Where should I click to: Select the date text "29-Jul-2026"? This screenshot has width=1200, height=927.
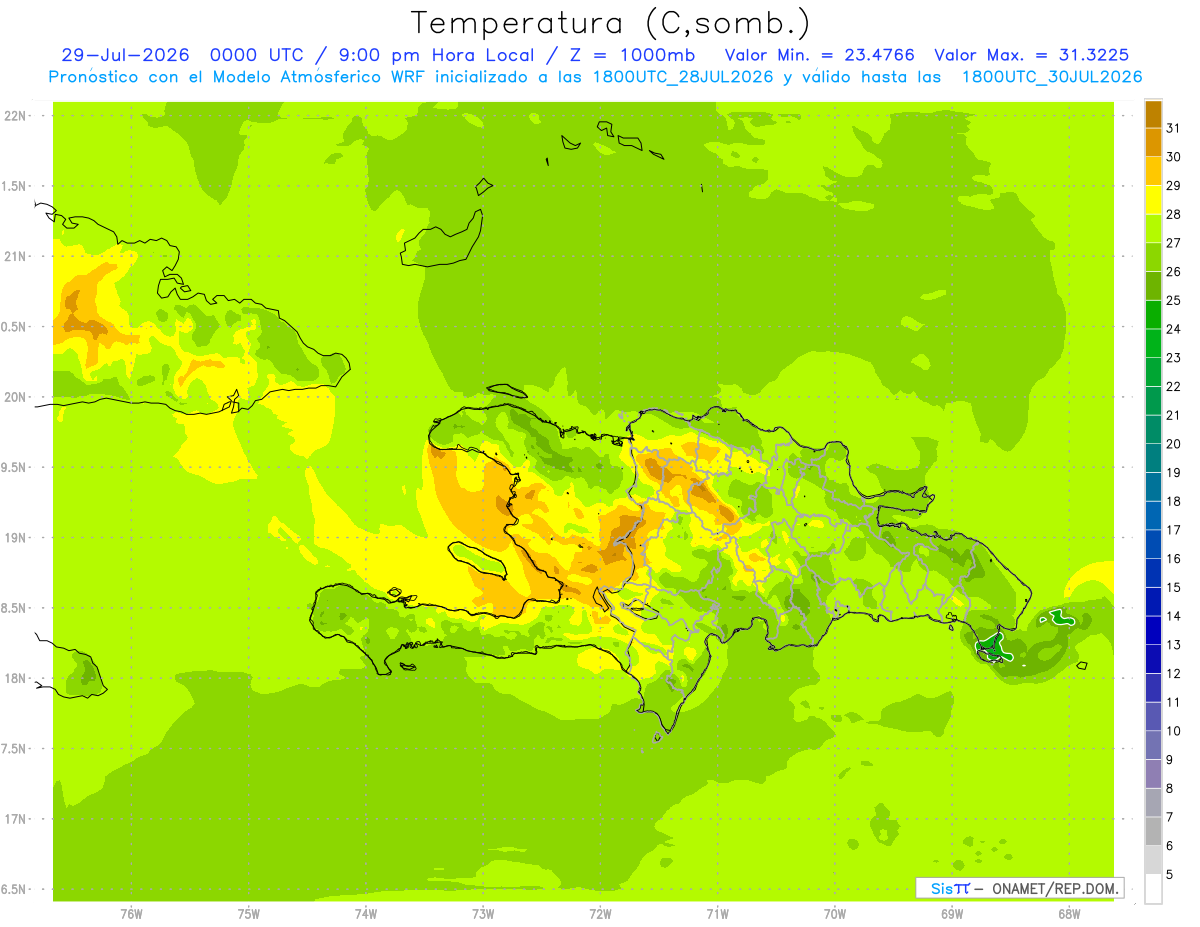[x=125, y=55]
